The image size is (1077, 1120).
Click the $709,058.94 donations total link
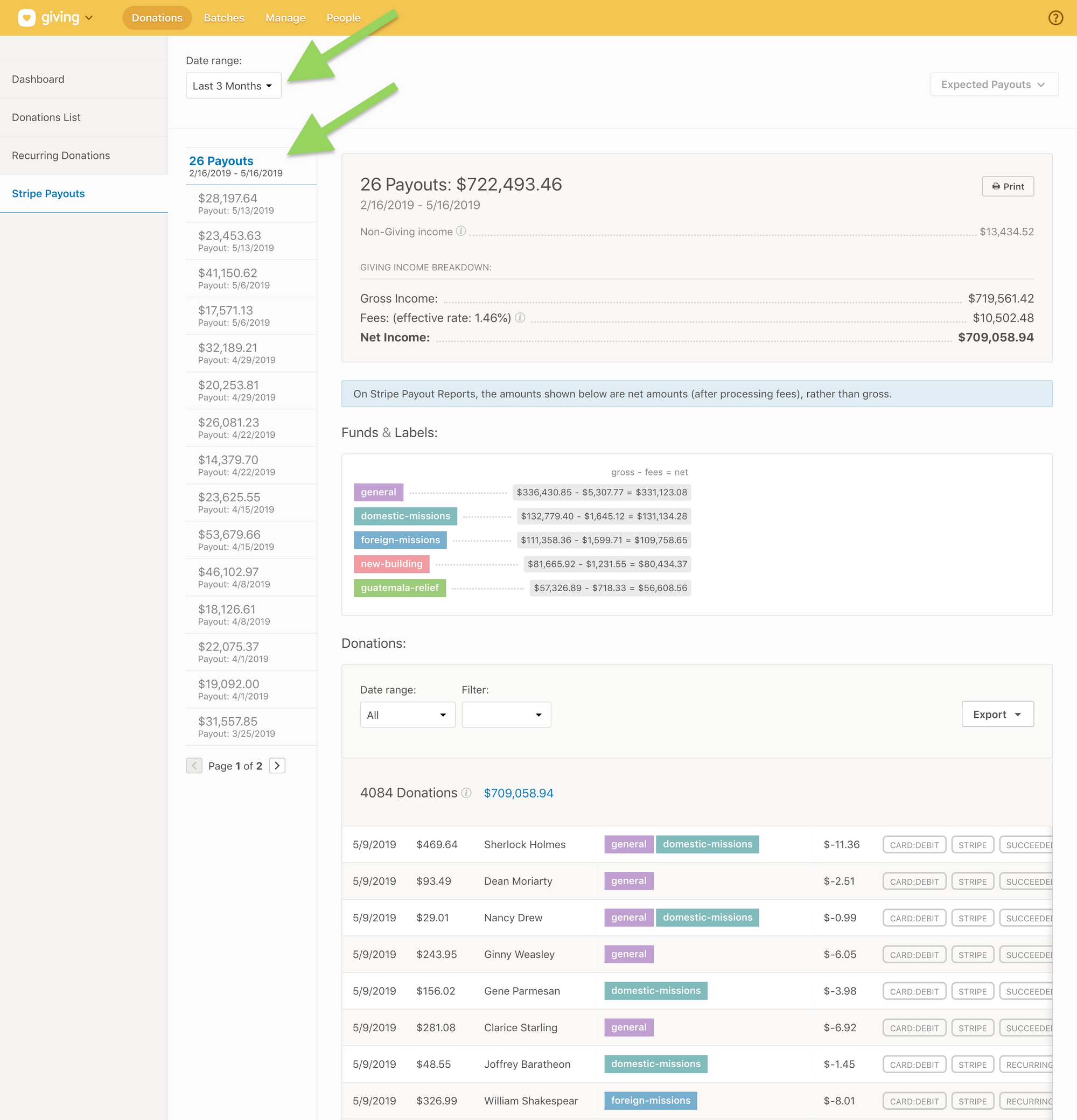(518, 793)
